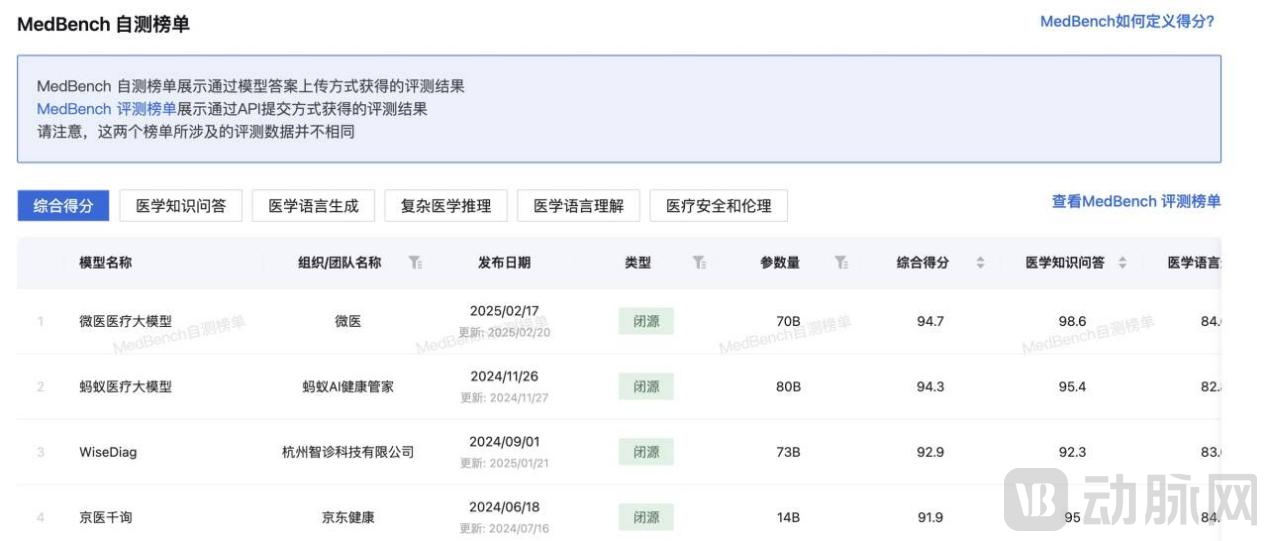Click the MedBench如何定义得分? link
This screenshot has width=1267, height=541.
point(1127,21)
